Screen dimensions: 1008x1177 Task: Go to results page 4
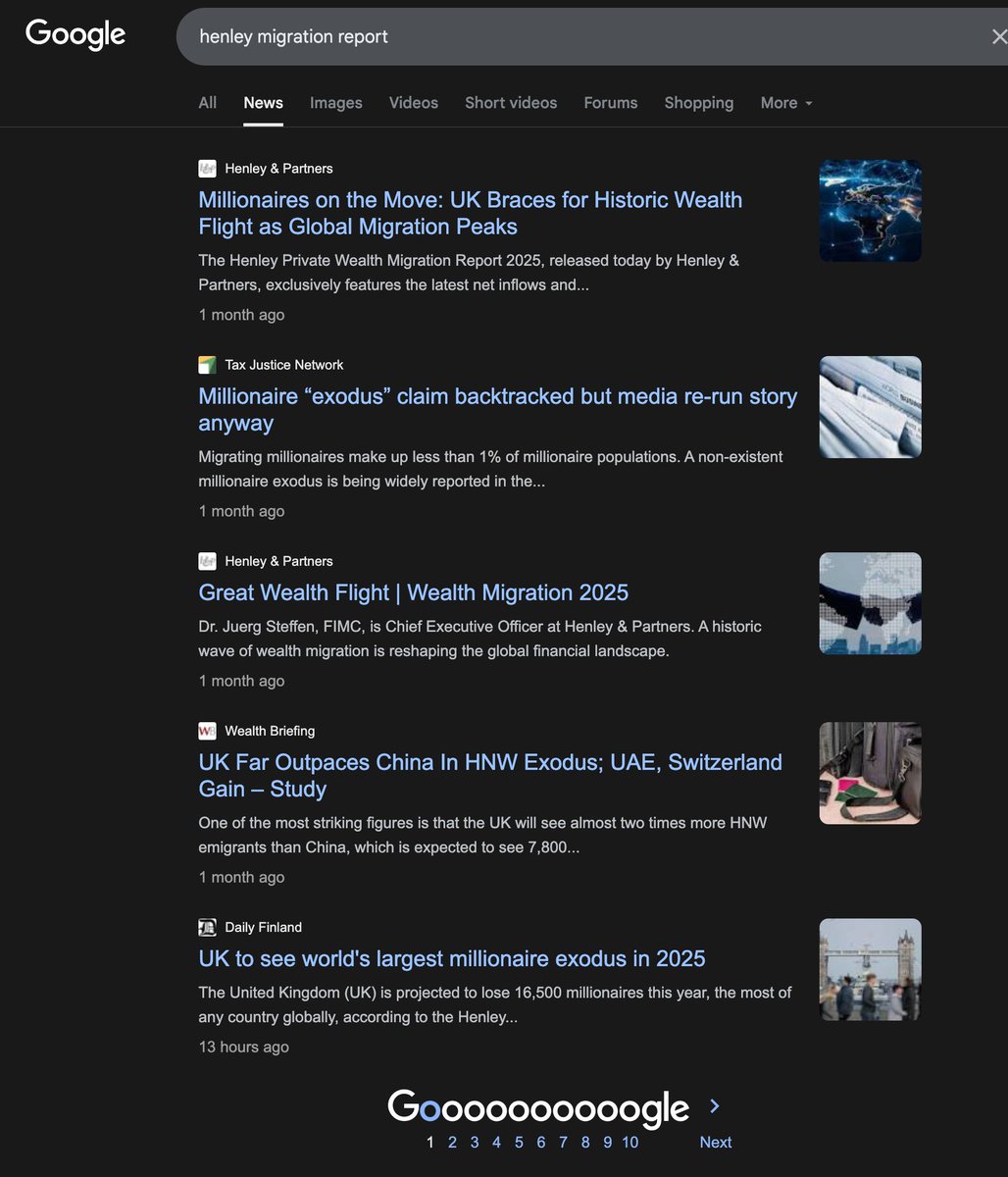496,1142
